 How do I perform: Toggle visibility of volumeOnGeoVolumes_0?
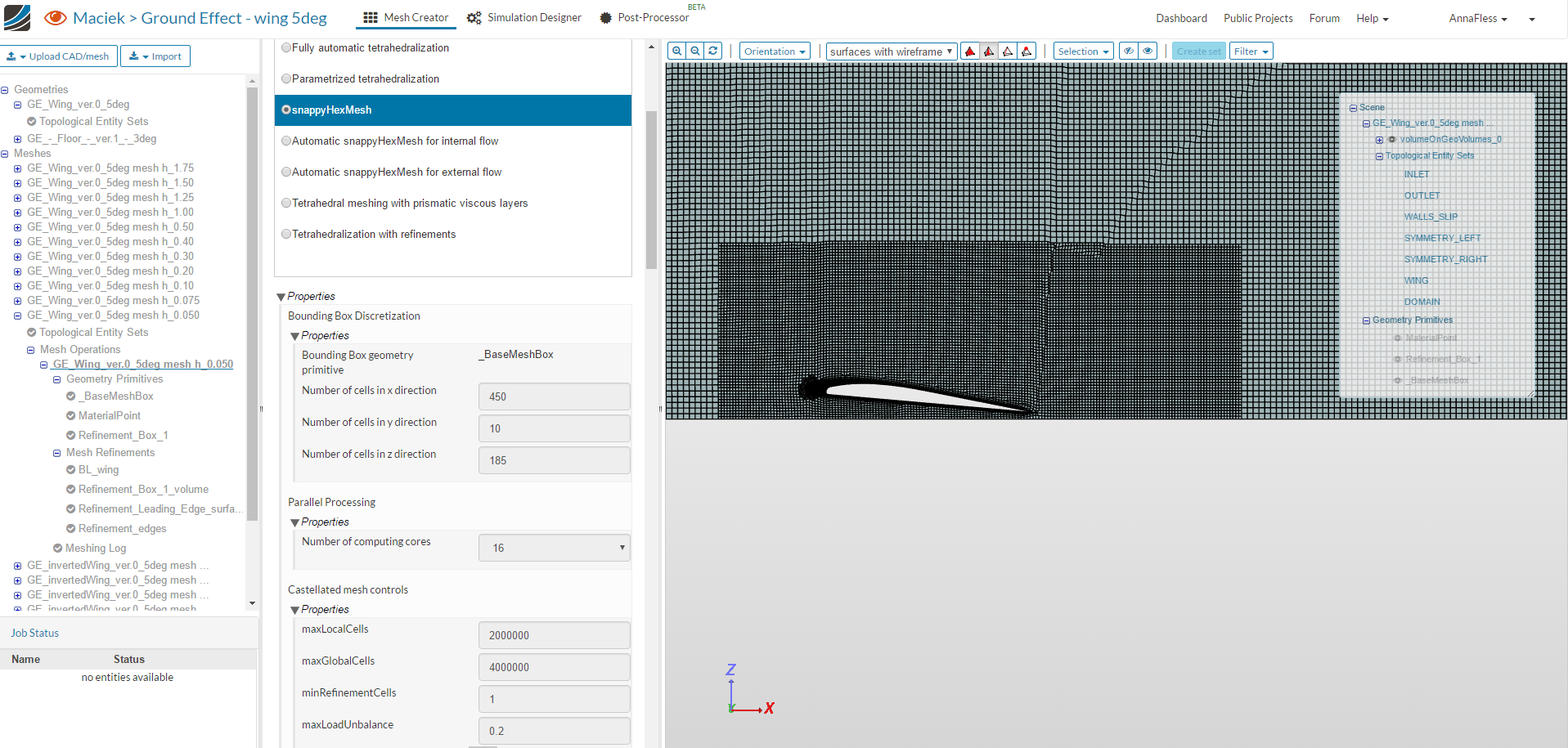1392,140
